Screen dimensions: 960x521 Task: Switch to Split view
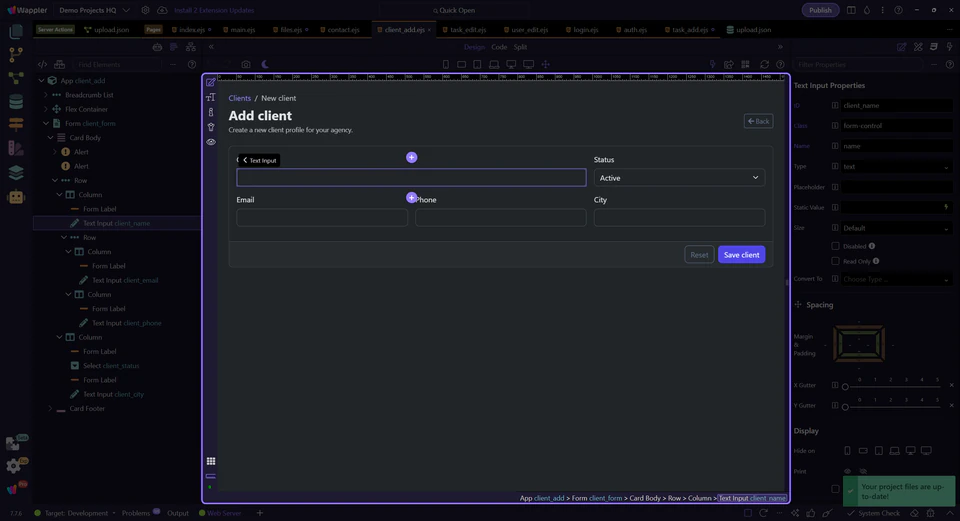520,47
